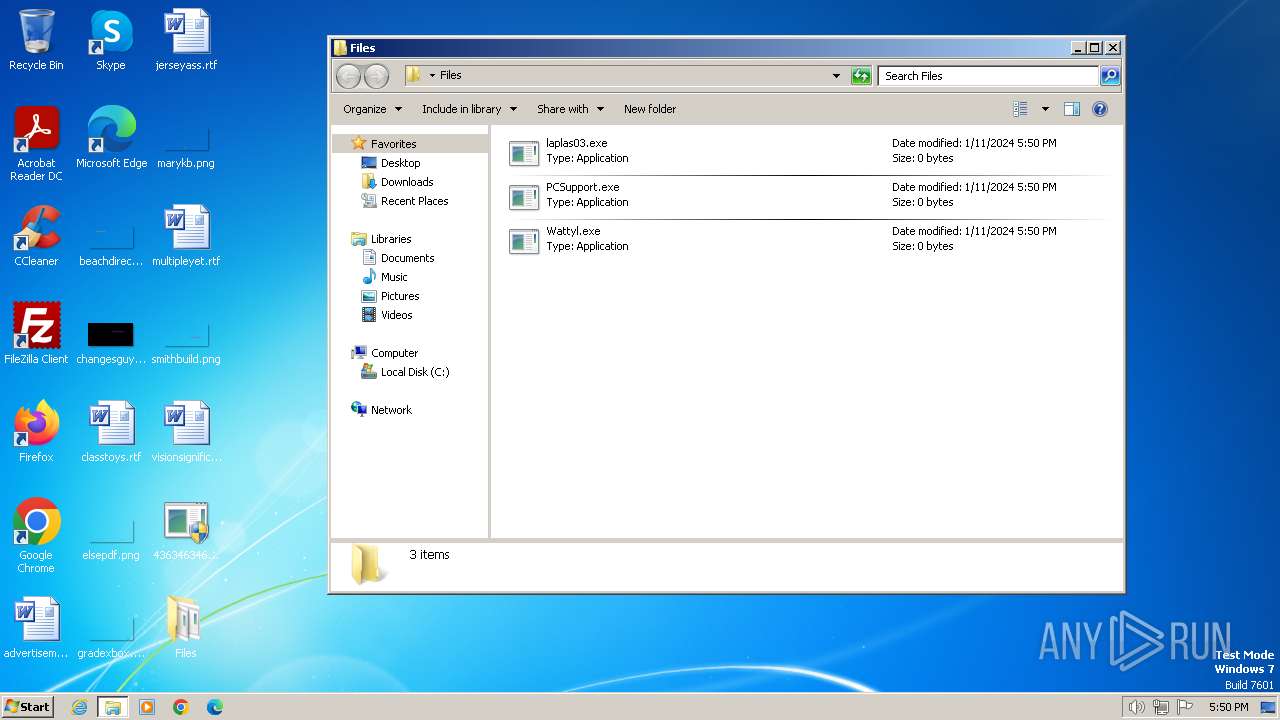Select the Firefox desktop shortcut
Viewport: 1280px width, 720px height.
point(36,432)
